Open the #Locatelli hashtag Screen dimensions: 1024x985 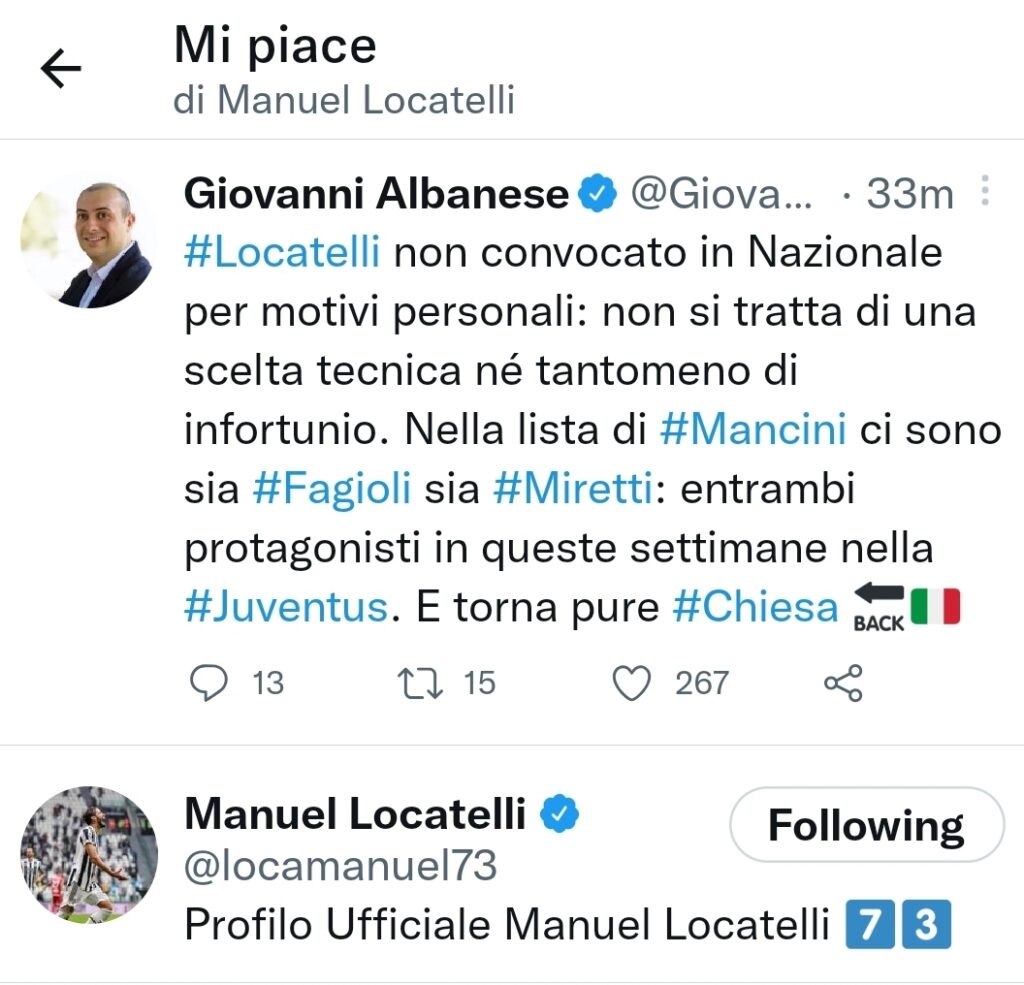point(282,252)
